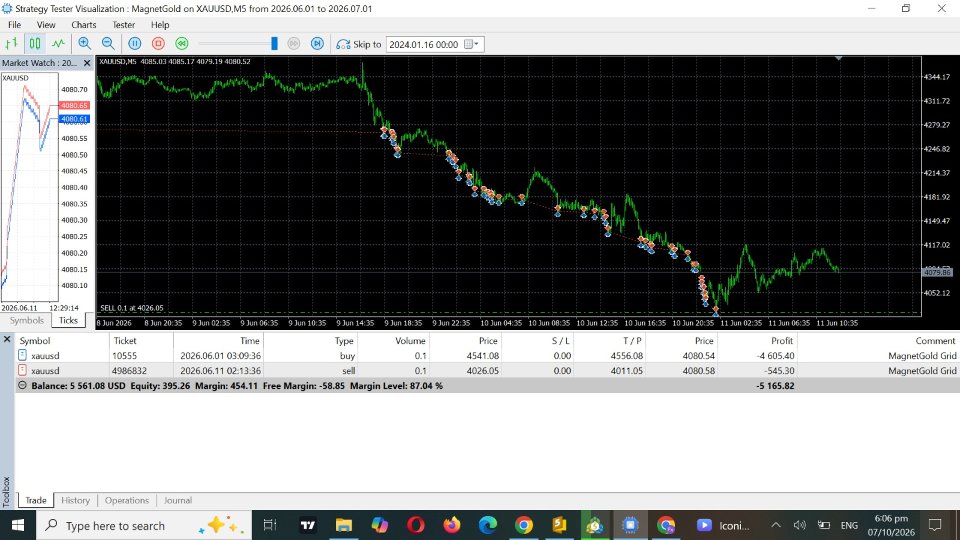This screenshot has height=540, width=960.
Task: Click the current price label on chart axis
Action: point(937,272)
